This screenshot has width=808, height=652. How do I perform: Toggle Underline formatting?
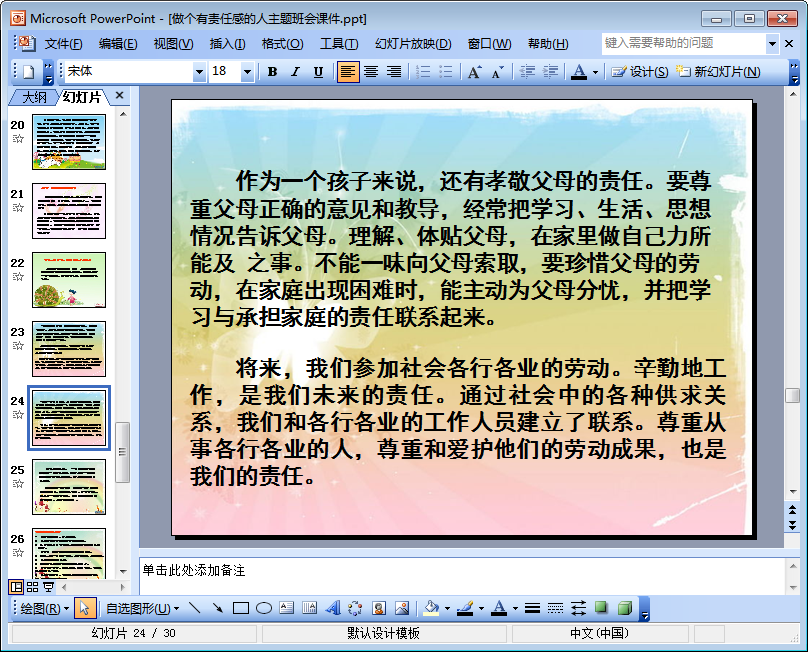[318, 72]
